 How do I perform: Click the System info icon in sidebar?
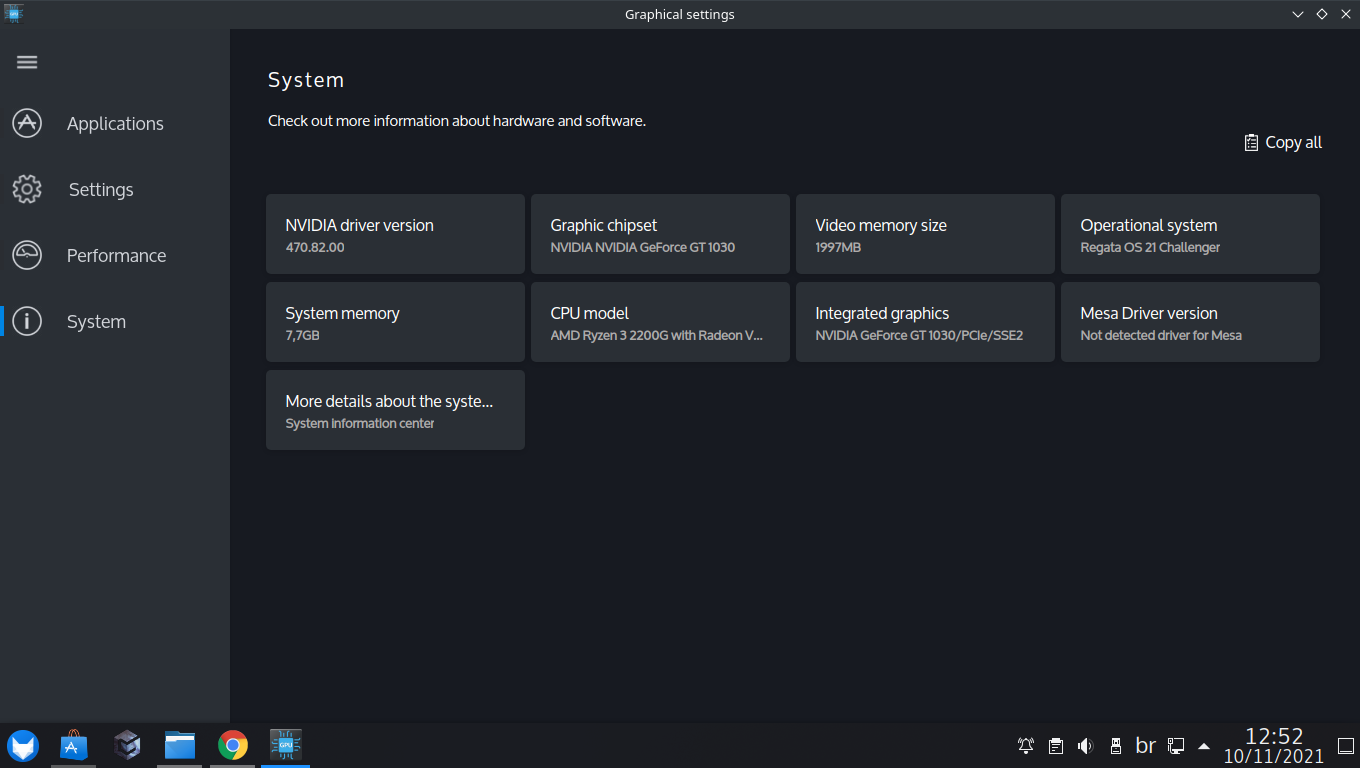[27, 322]
